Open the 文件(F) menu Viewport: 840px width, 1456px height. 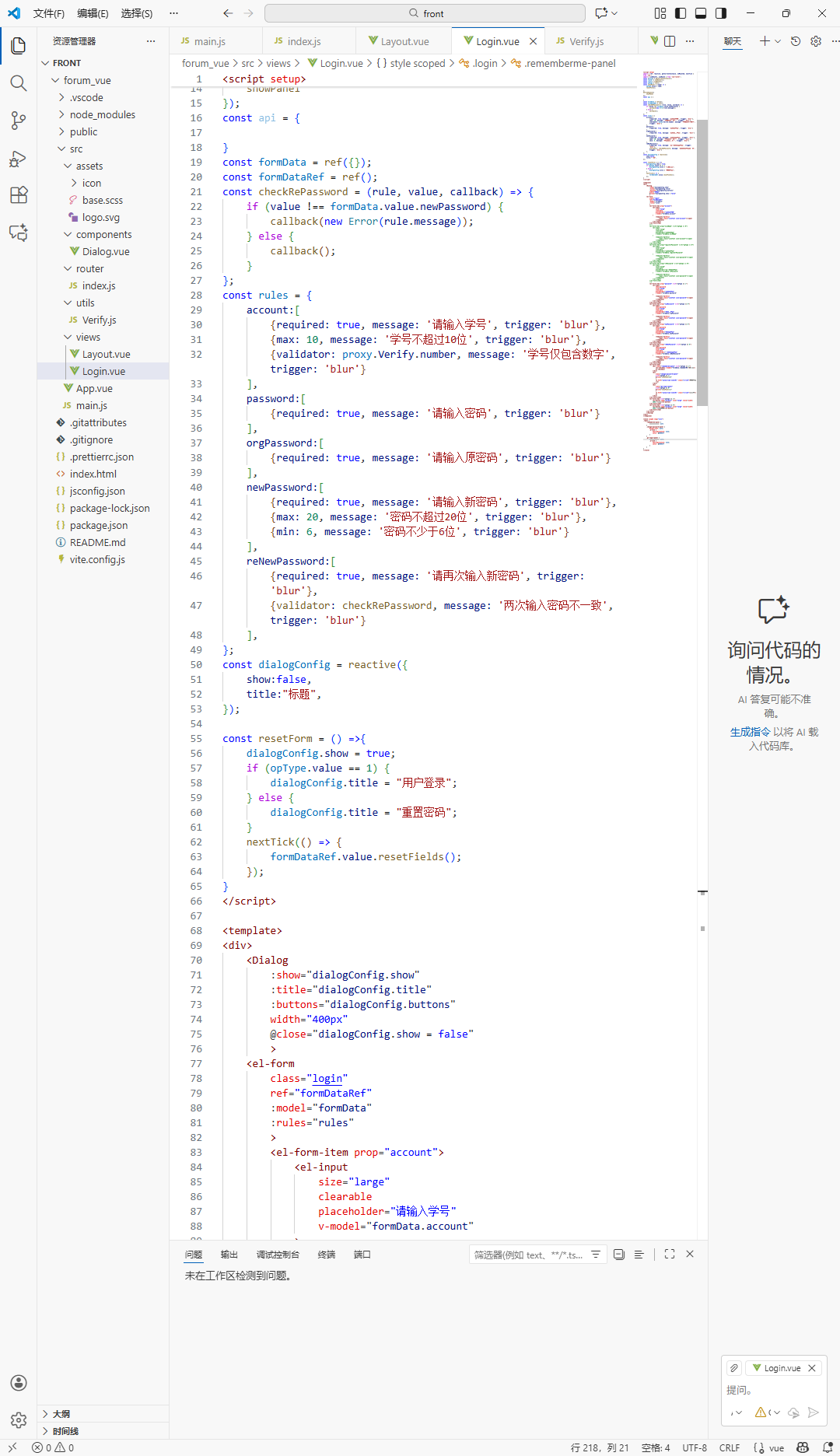[x=48, y=13]
